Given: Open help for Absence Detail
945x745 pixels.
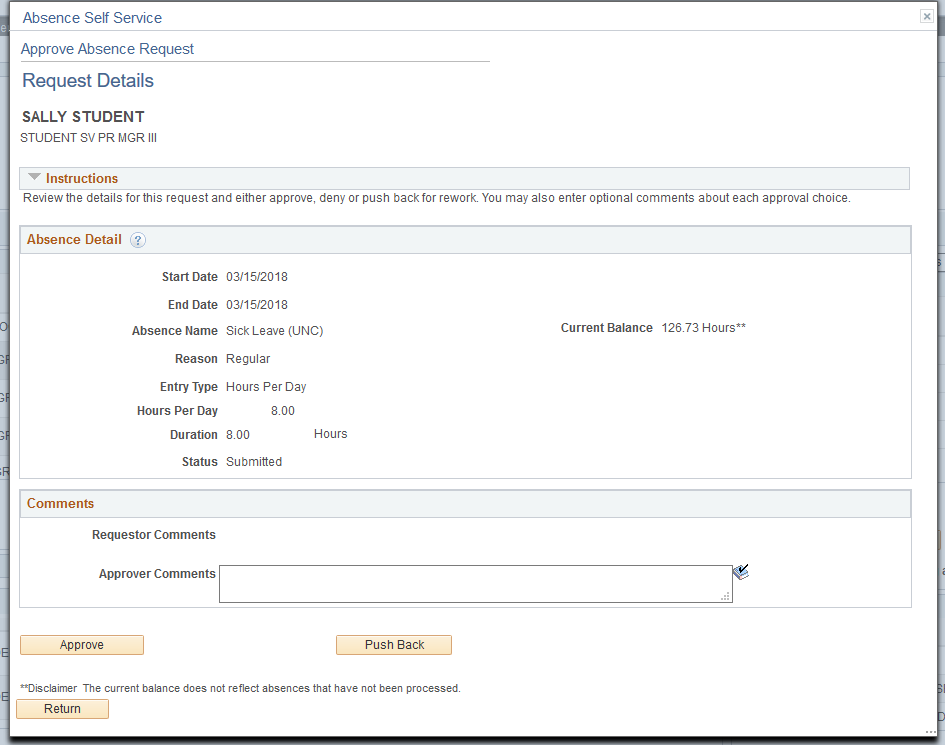Looking at the screenshot, I should (x=138, y=240).
